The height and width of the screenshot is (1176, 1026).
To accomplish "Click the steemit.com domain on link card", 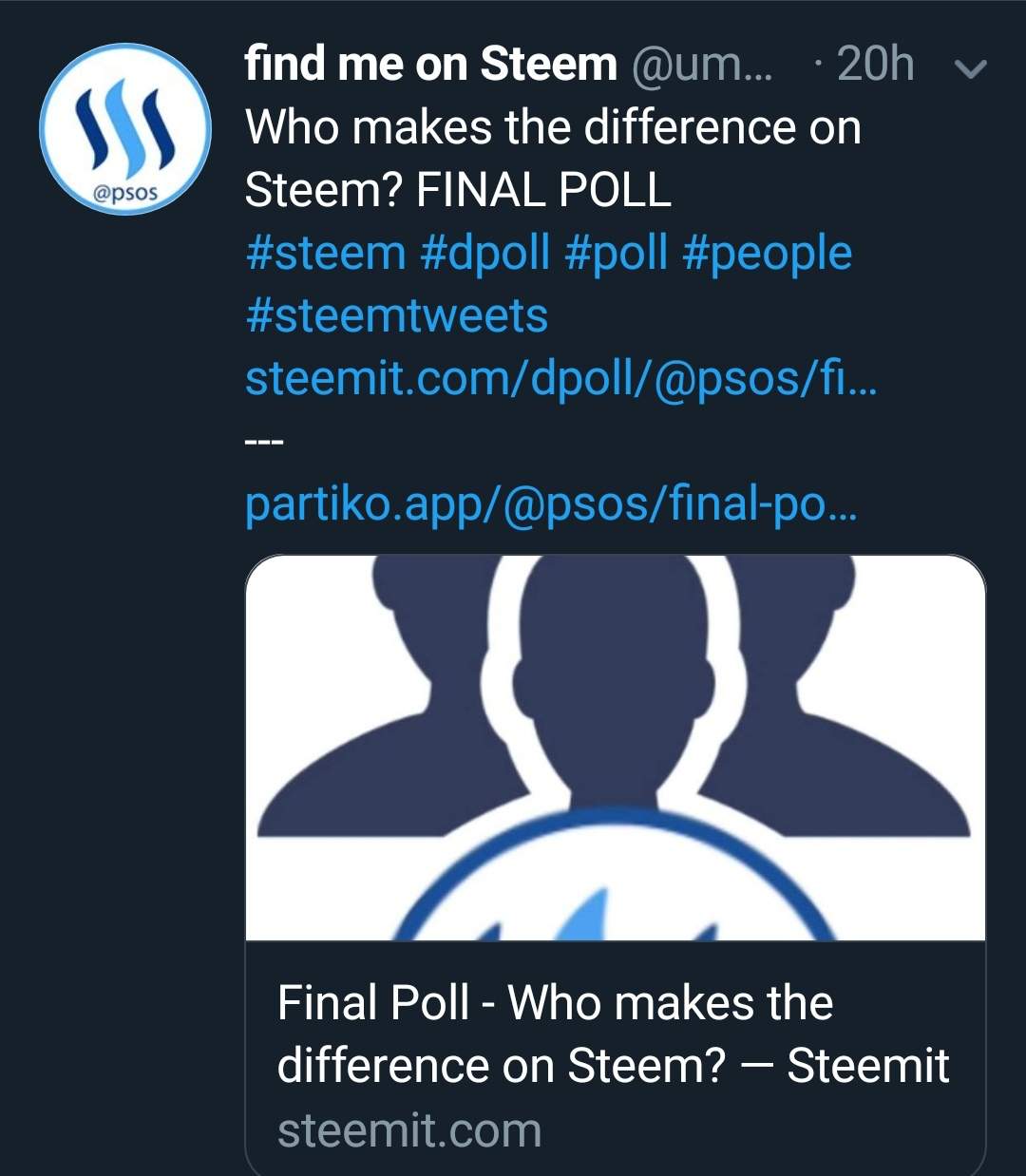I will [x=409, y=1130].
